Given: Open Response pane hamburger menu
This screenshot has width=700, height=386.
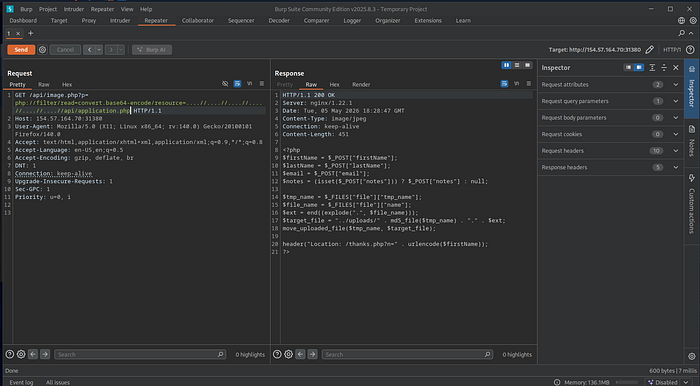Looking at the screenshot, I should 529,84.
